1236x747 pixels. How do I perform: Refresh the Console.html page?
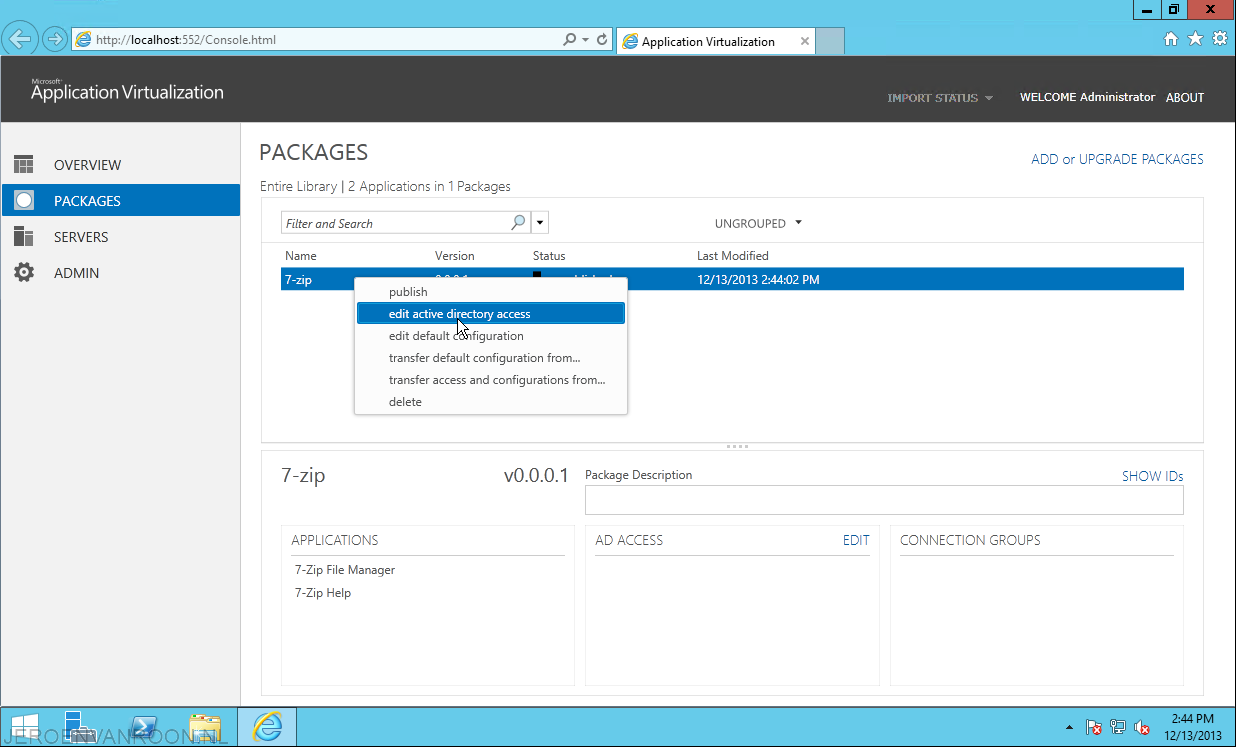(602, 40)
